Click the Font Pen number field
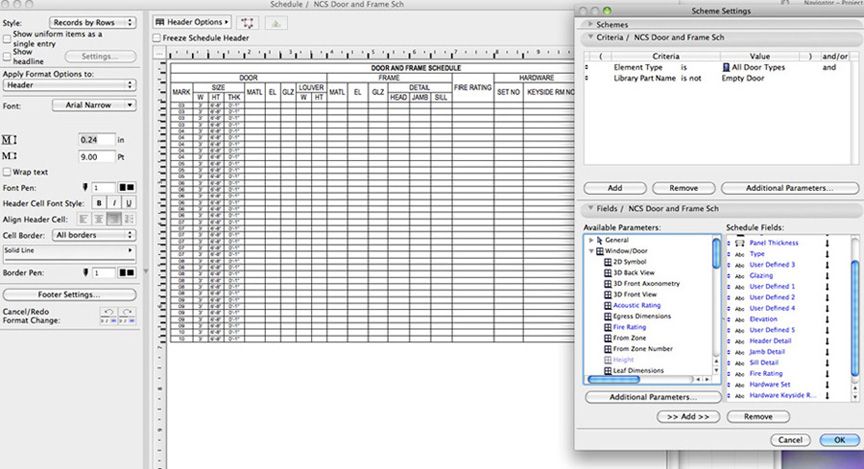 coord(103,188)
